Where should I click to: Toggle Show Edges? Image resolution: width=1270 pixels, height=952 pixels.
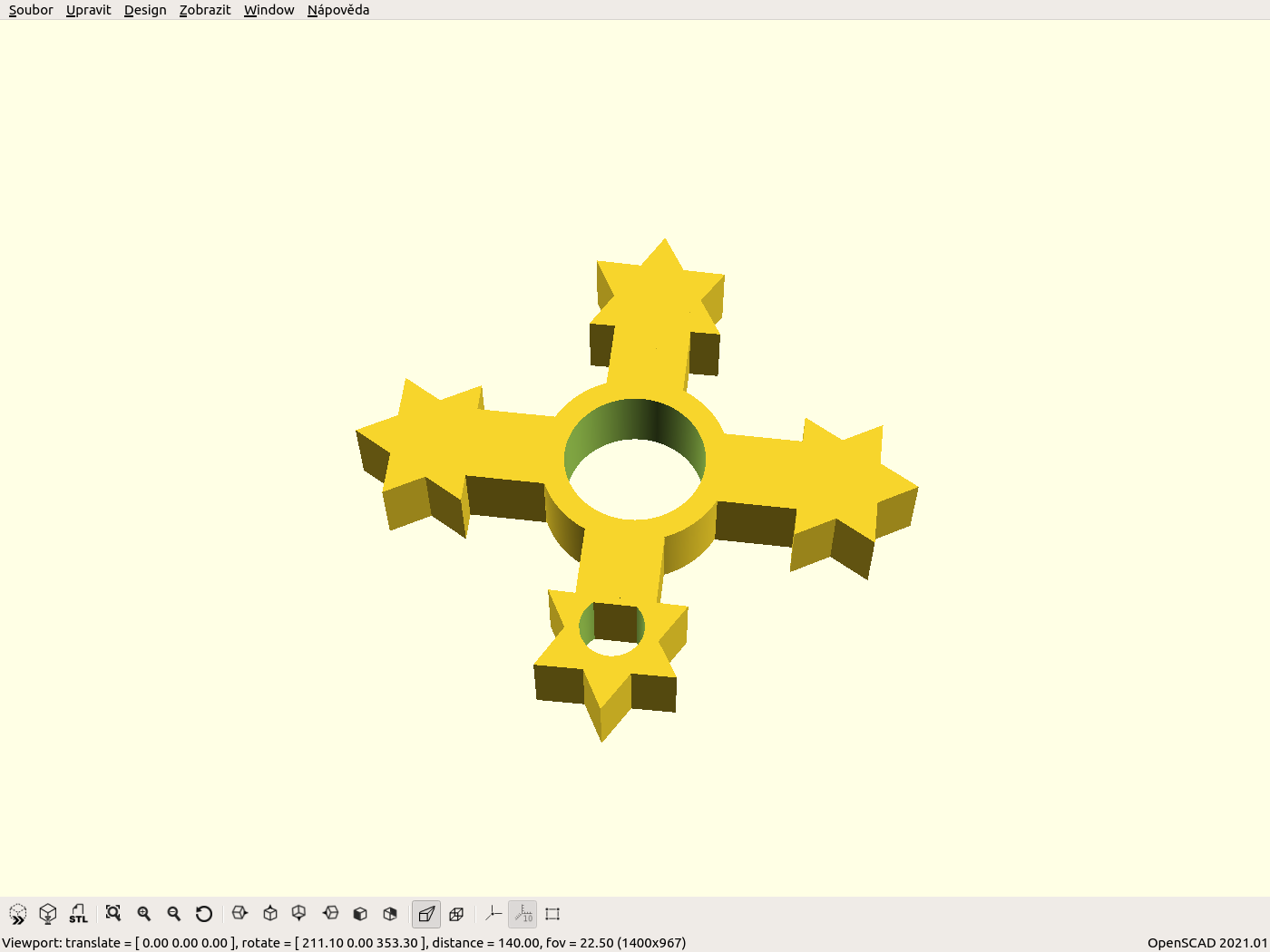[x=552, y=914]
